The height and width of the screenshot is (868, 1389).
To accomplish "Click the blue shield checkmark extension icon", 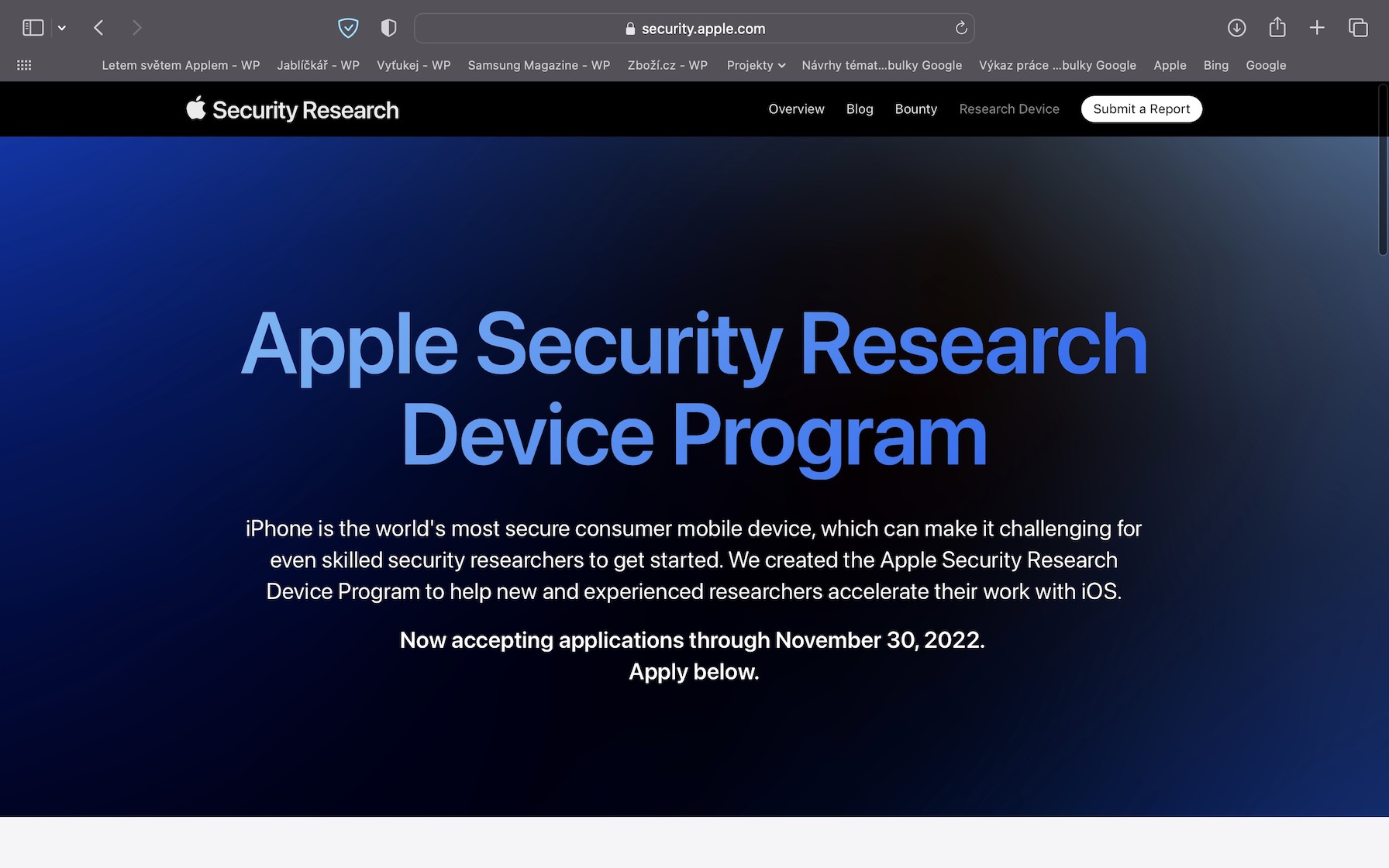I will (x=348, y=28).
